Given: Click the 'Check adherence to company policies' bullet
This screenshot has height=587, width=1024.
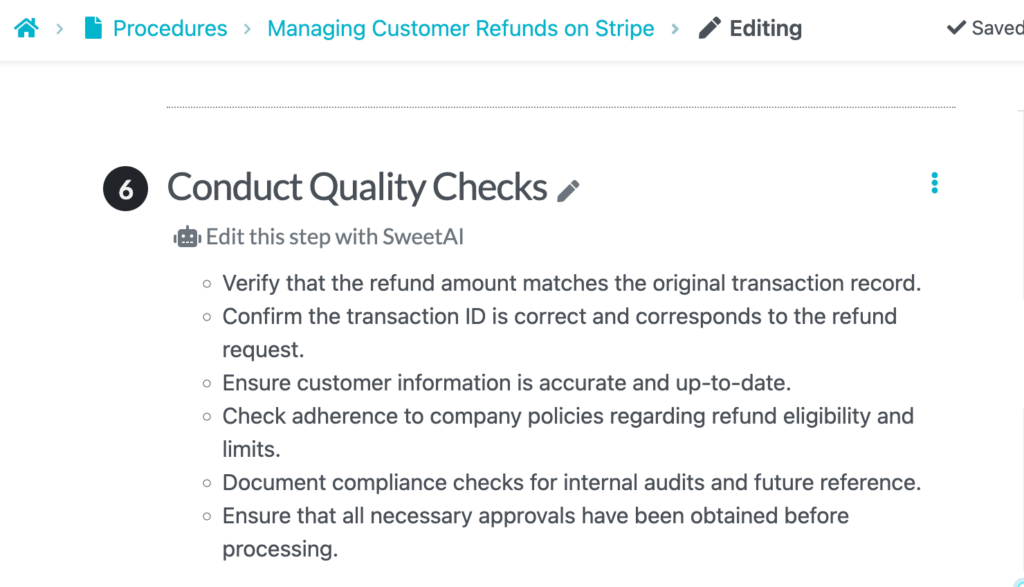Looking at the screenshot, I should [x=567, y=416].
